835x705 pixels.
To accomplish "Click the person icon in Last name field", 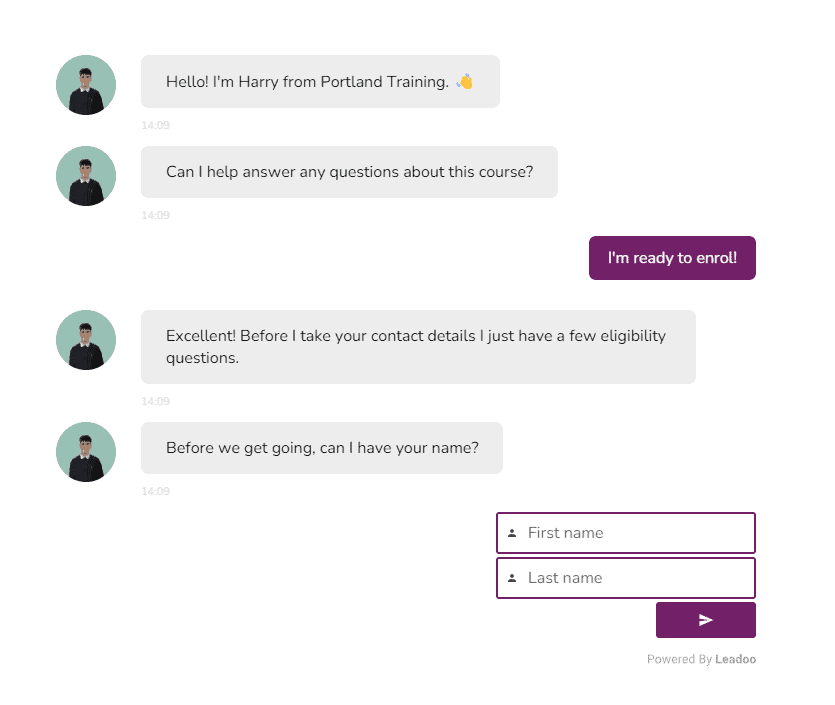I will [512, 578].
